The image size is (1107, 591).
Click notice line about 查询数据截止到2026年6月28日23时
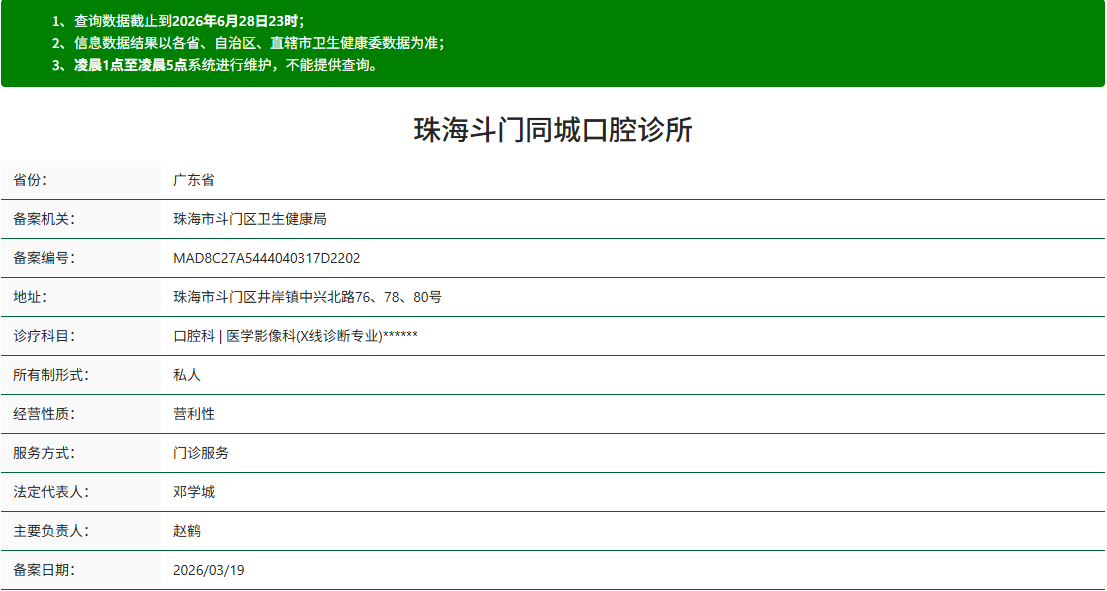coord(179,20)
